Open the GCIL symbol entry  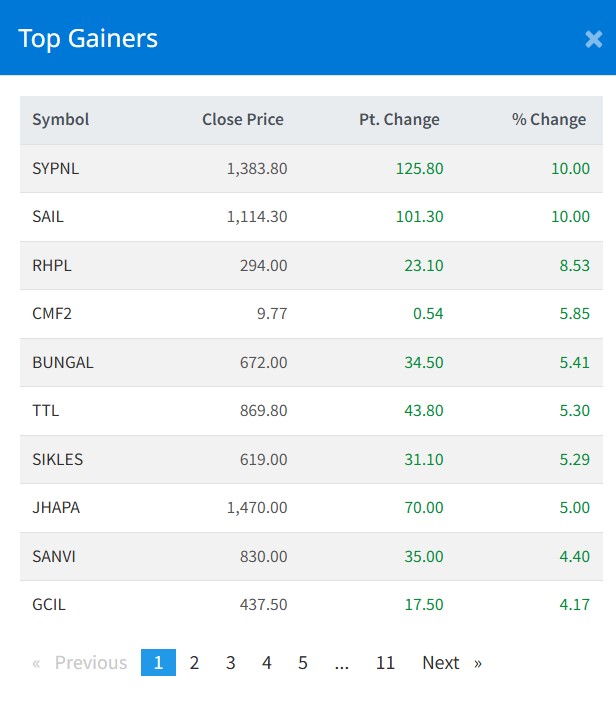point(49,605)
